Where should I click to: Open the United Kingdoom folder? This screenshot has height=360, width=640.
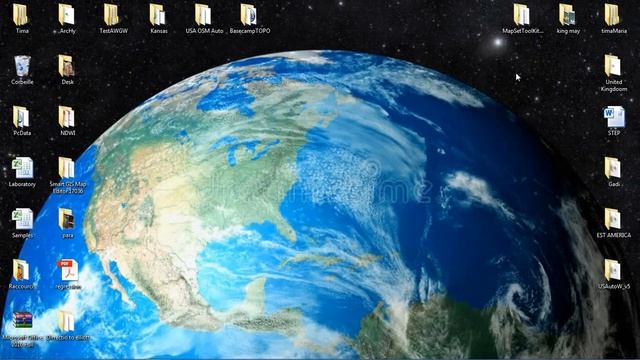613,66
